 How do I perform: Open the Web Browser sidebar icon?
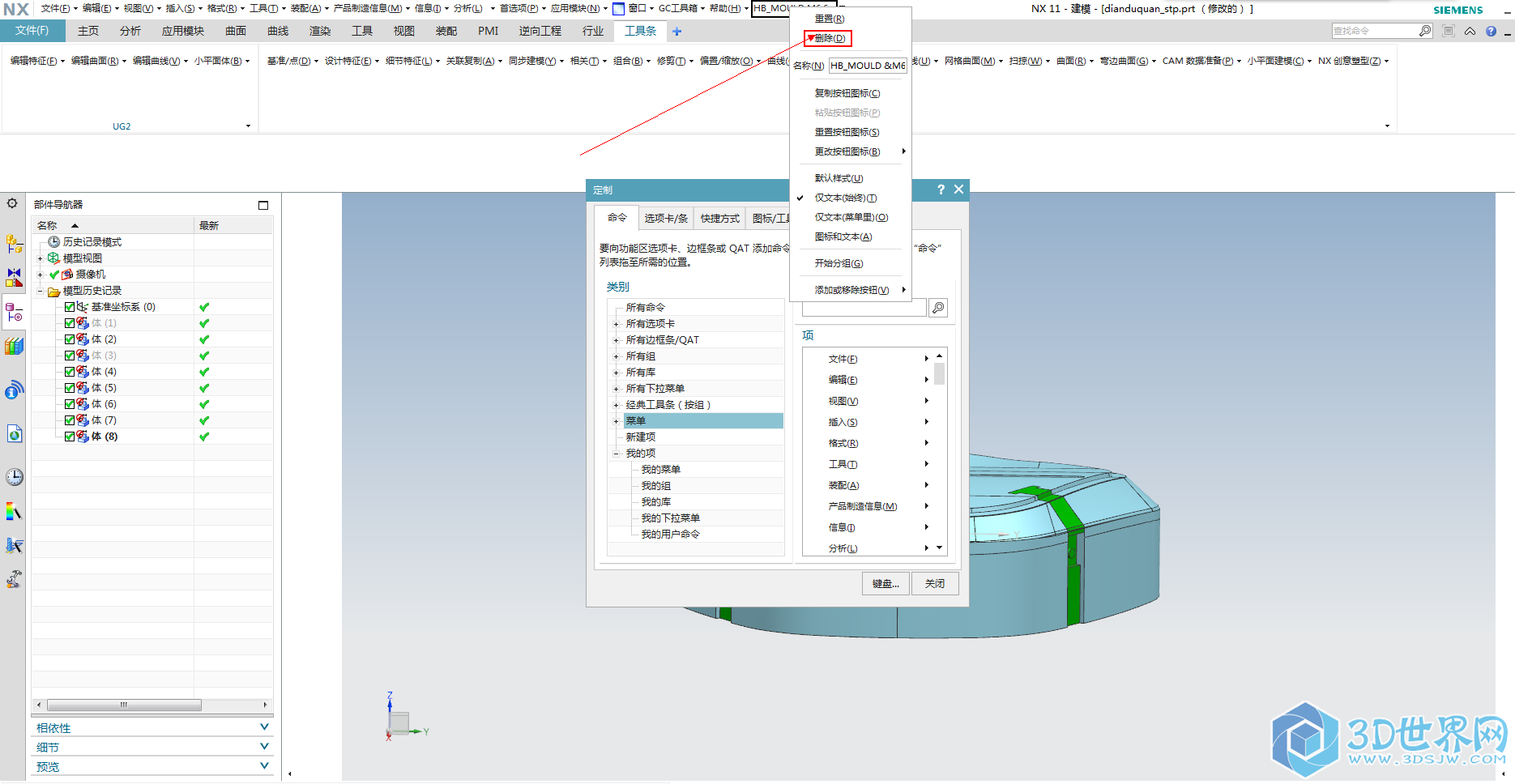click(x=14, y=434)
